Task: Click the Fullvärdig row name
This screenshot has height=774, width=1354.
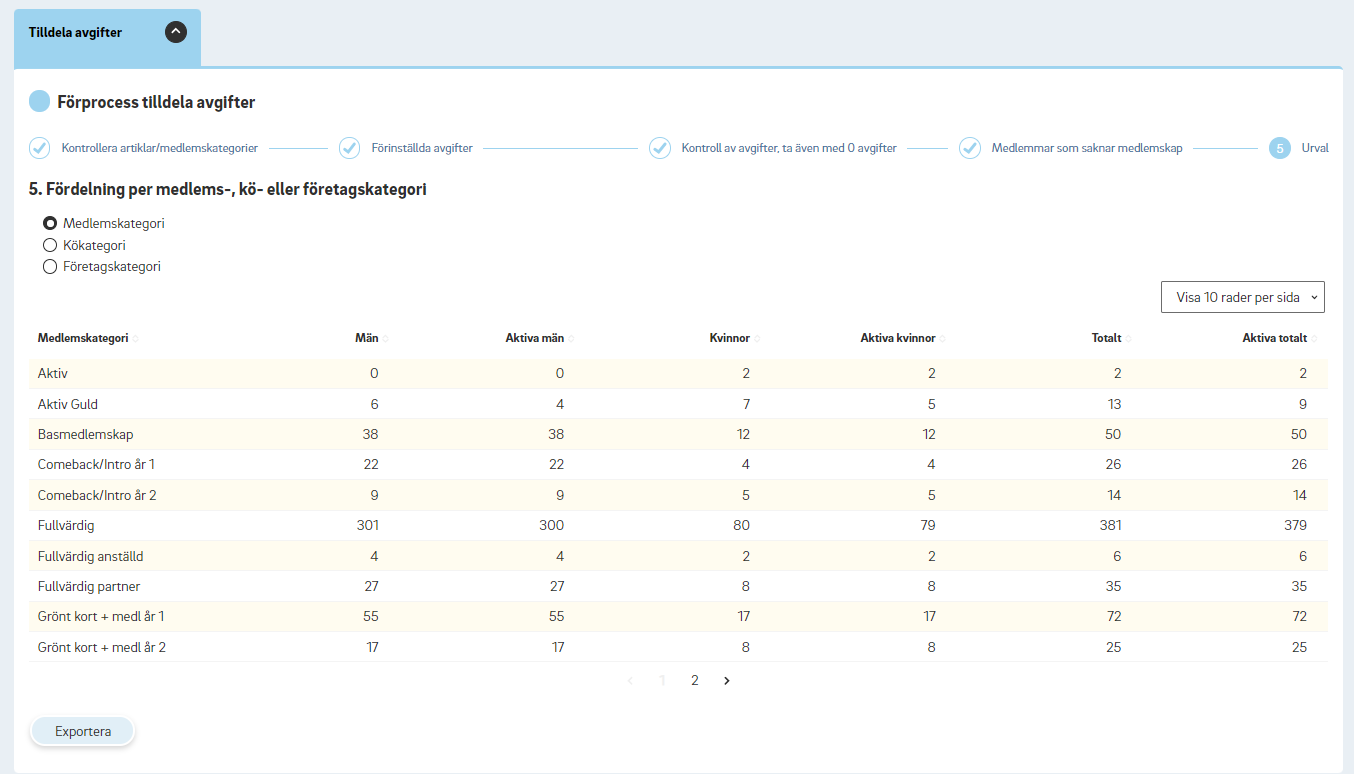Action: click(x=66, y=525)
